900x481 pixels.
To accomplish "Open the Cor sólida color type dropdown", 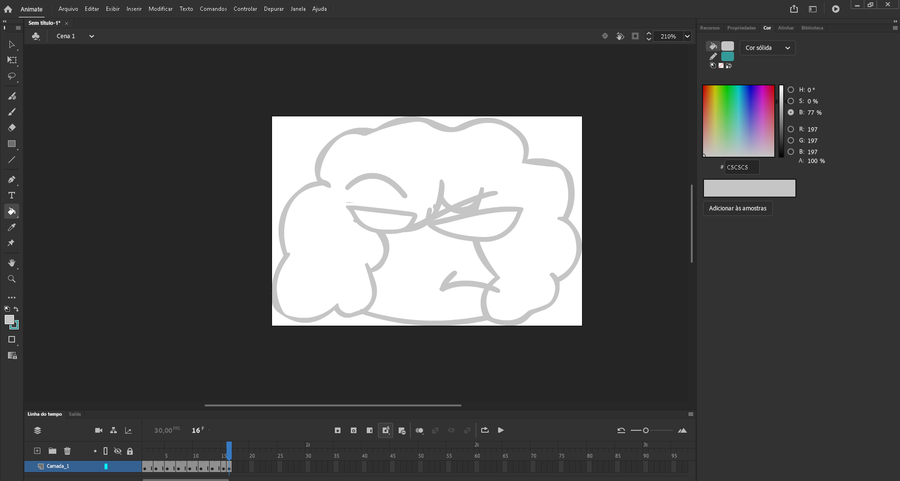I will (767, 48).
